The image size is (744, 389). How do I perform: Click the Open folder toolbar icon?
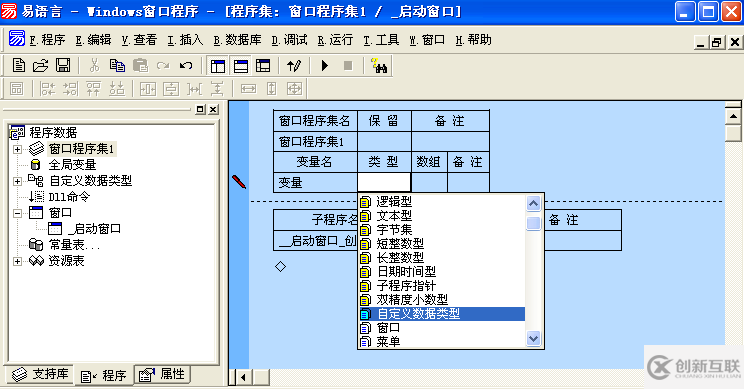tap(41, 65)
